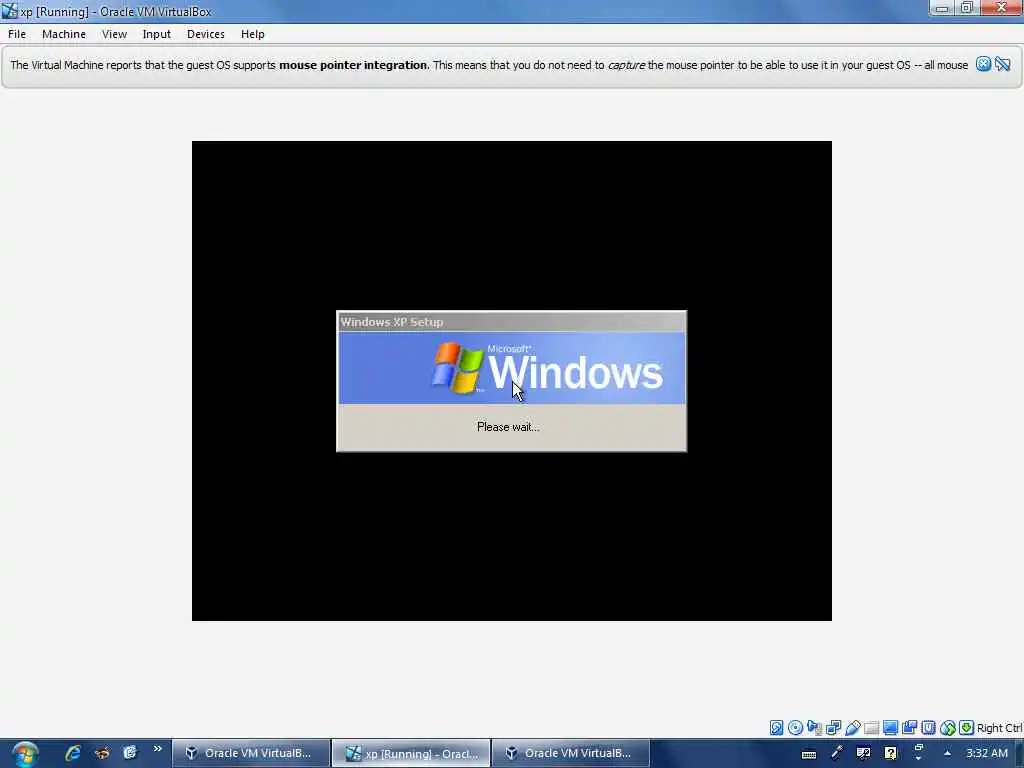The width and height of the screenshot is (1024, 768).
Task: Click the optical disc status icon
Action: tap(795, 728)
